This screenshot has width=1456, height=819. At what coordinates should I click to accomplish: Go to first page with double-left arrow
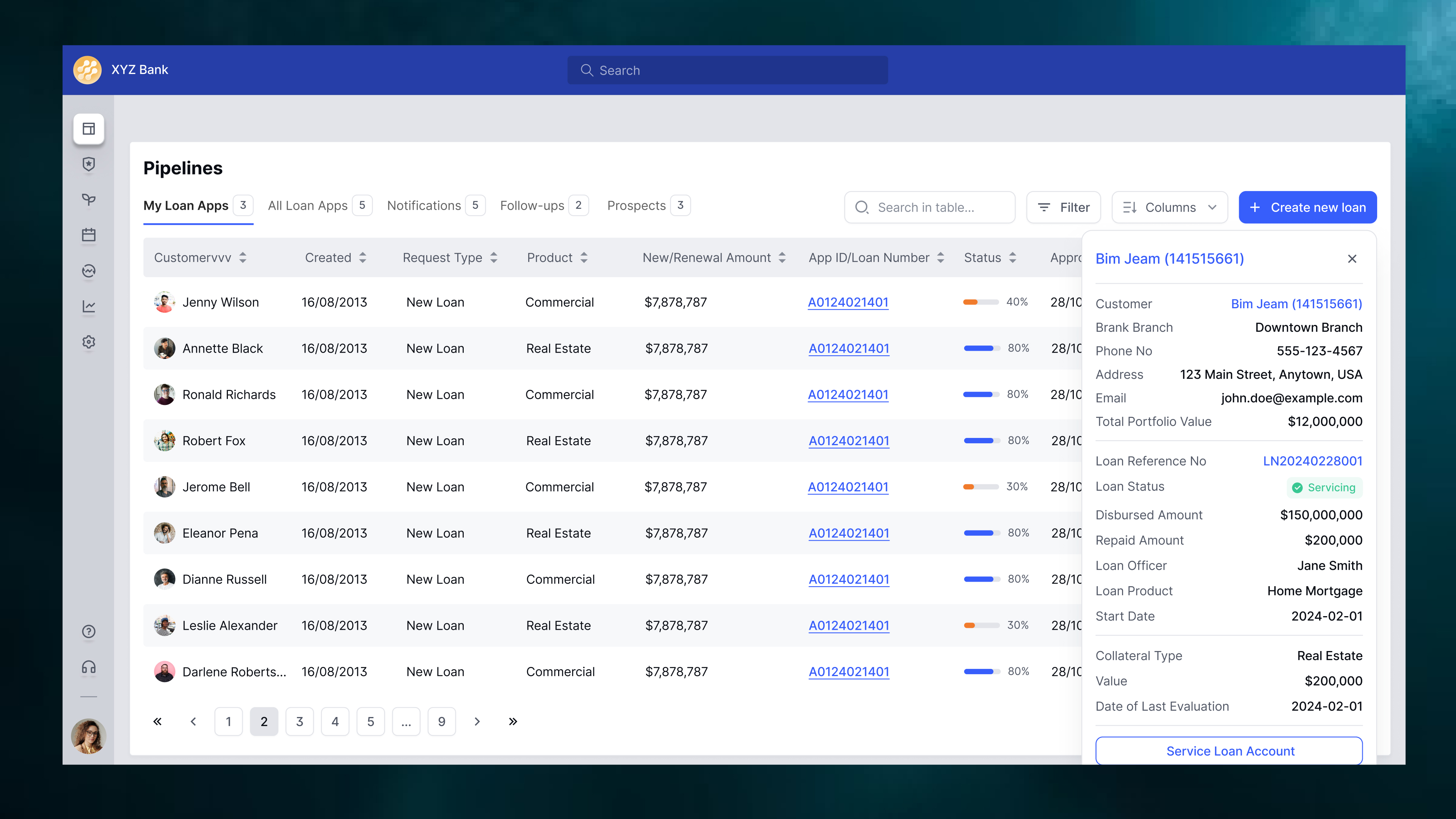pos(158,721)
